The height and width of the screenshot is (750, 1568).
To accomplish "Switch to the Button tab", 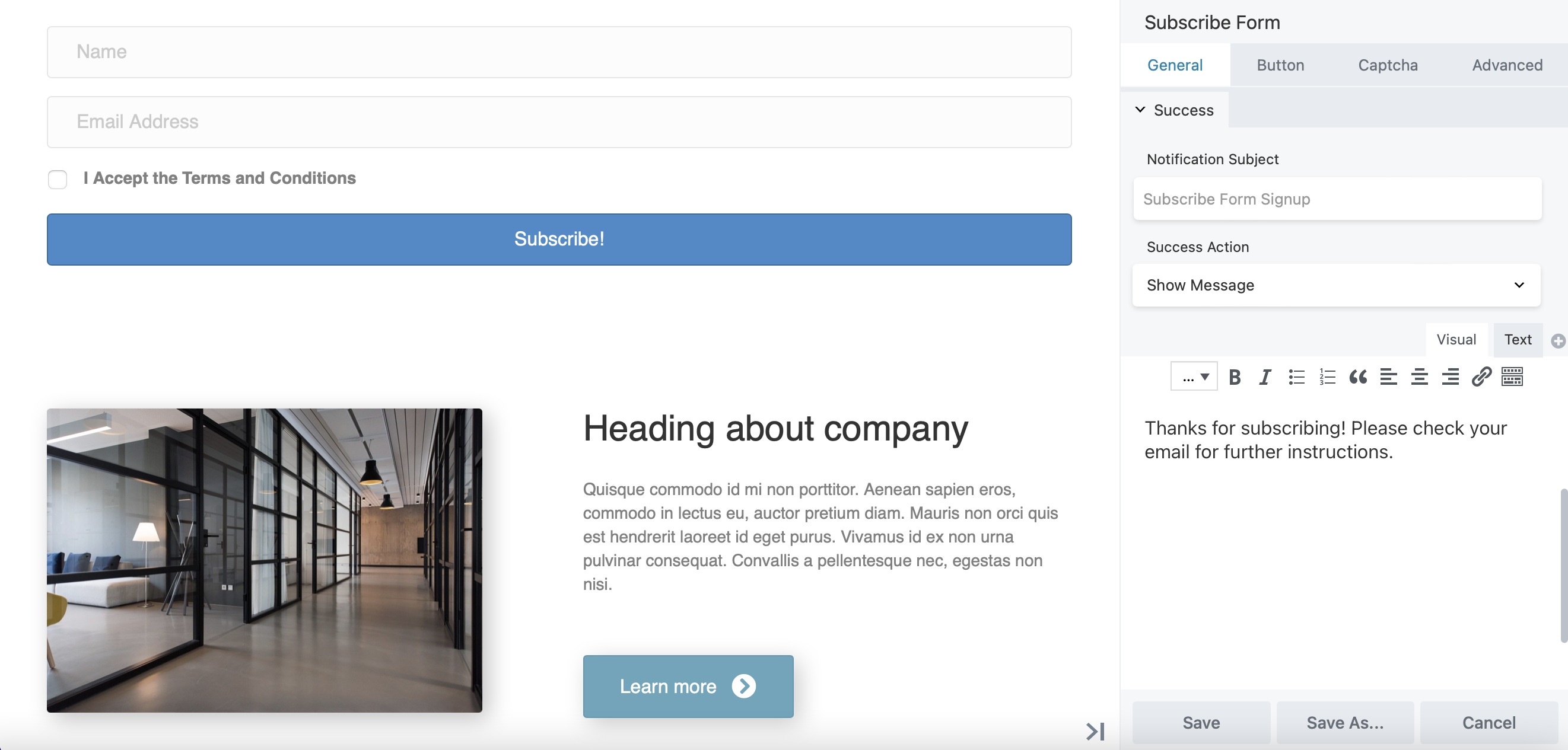I will [1280, 65].
